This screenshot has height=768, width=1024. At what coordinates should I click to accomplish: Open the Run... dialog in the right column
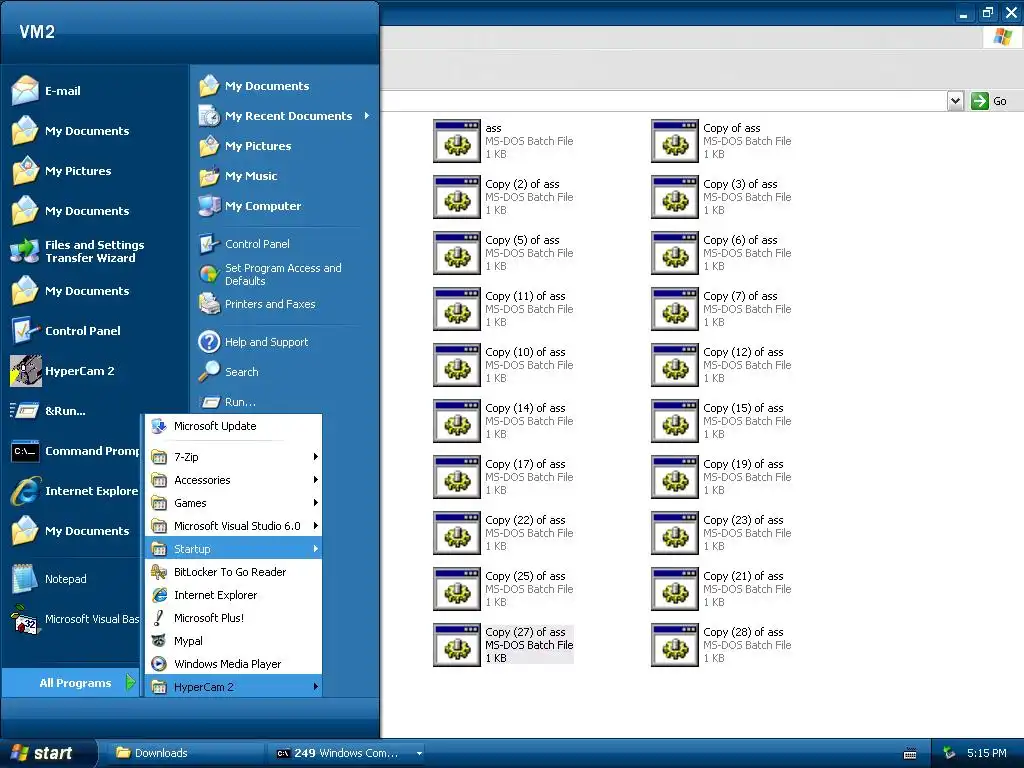(x=227, y=402)
